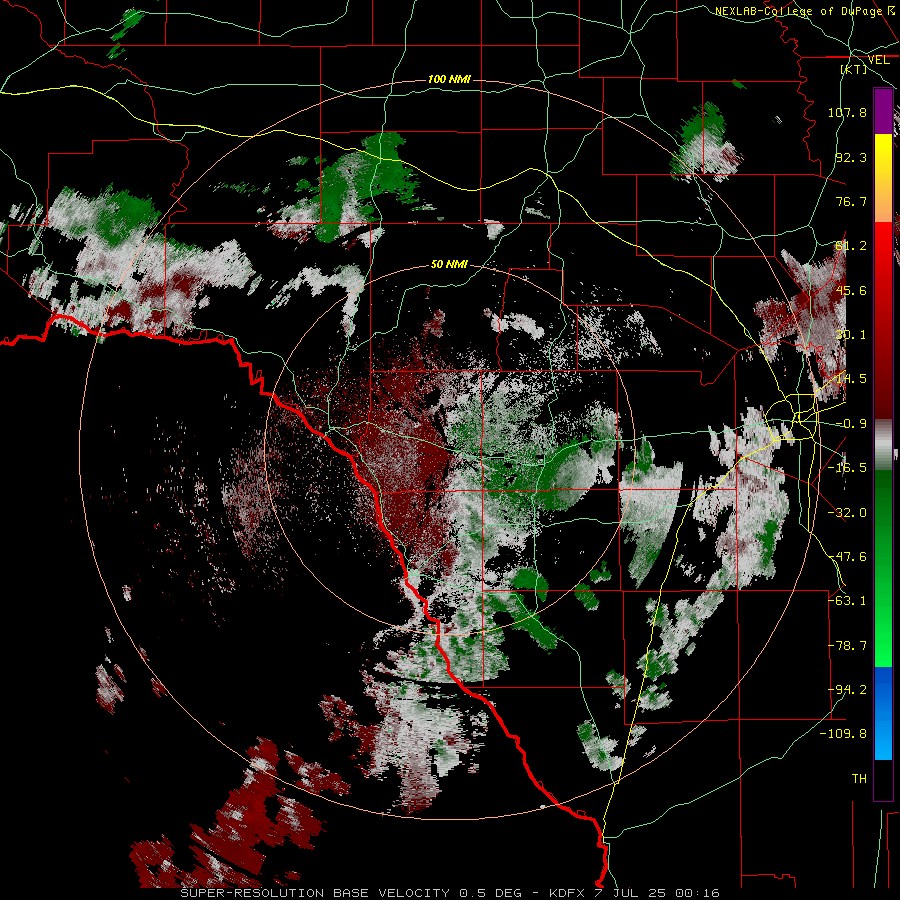Click the 76.7 velocity scale value
This screenshot has width=900, height=900.
851,201
